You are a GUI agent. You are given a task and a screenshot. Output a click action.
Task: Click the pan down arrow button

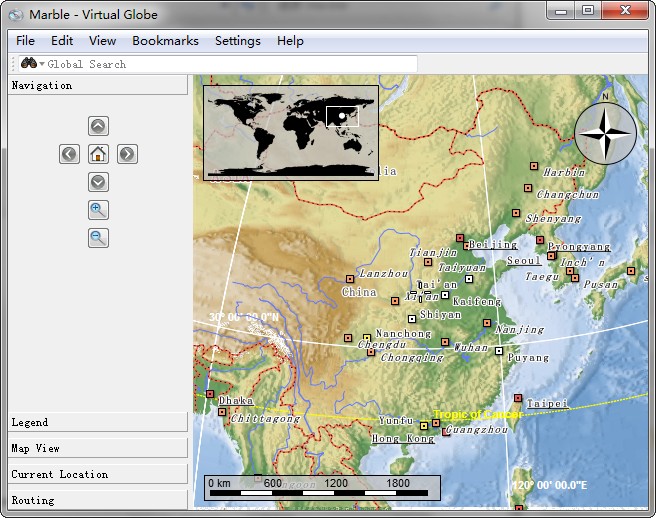(98, 182)
